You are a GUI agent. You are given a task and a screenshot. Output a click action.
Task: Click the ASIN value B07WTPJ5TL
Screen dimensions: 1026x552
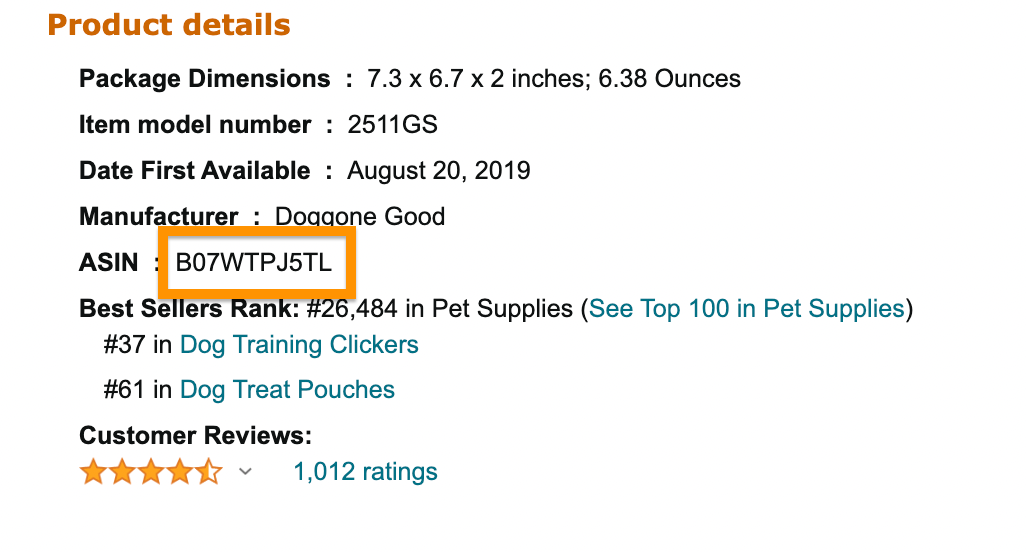[x=254, y=263]
